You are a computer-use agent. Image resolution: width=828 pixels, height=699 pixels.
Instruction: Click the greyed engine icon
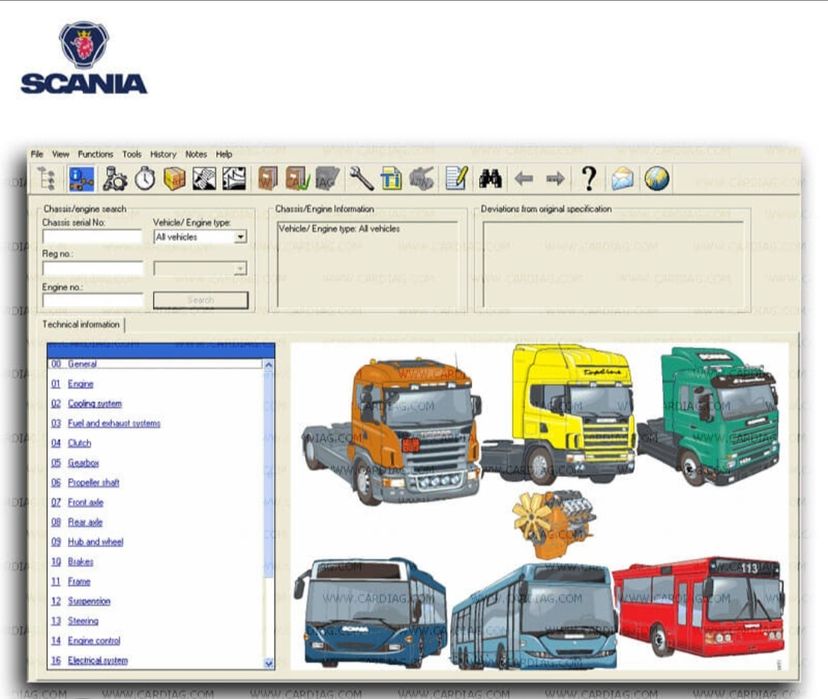(x=421, y=178)
